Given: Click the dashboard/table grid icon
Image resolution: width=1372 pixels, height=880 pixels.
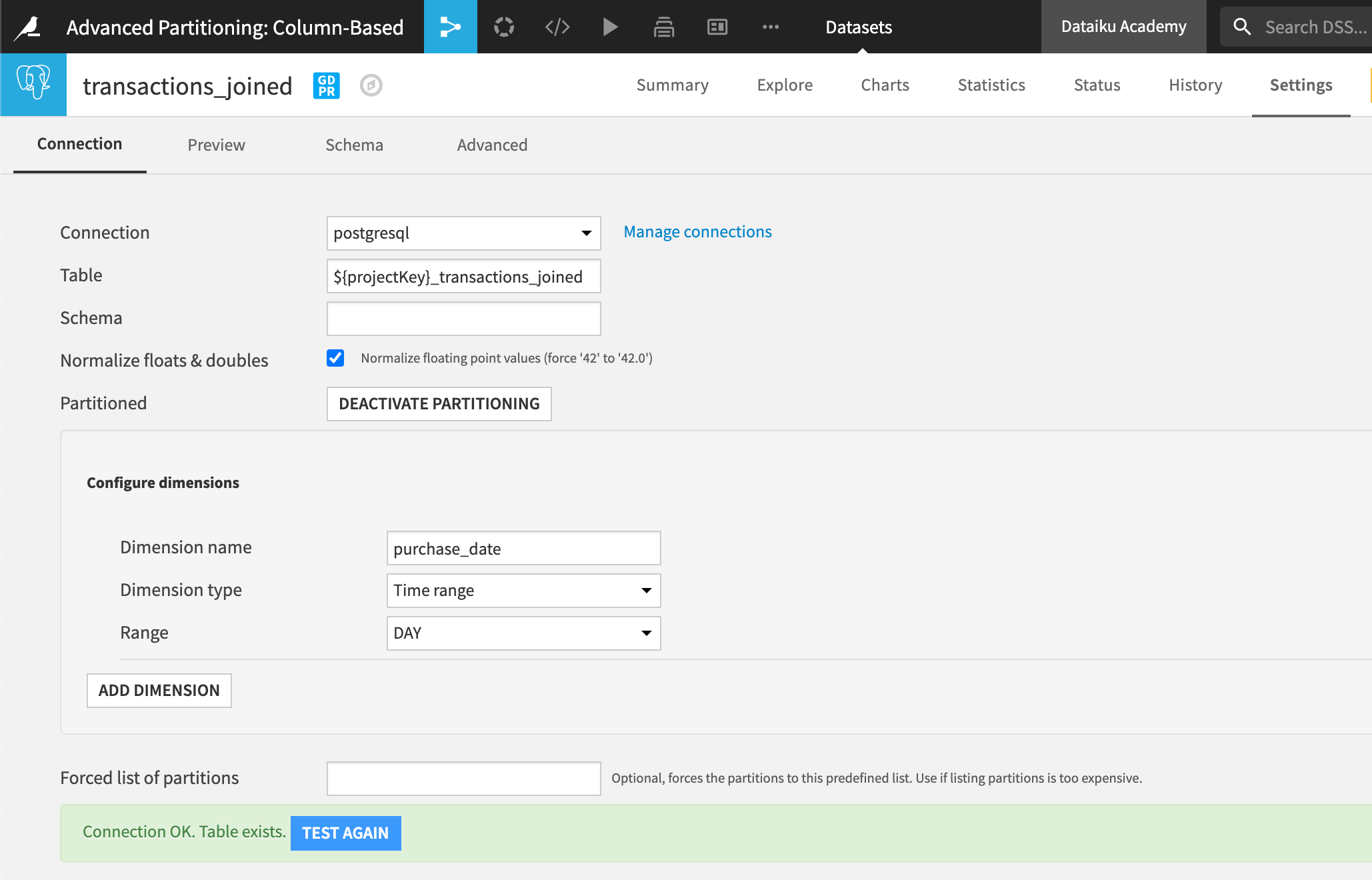Looking at the screenshot, I should [718, 27].
